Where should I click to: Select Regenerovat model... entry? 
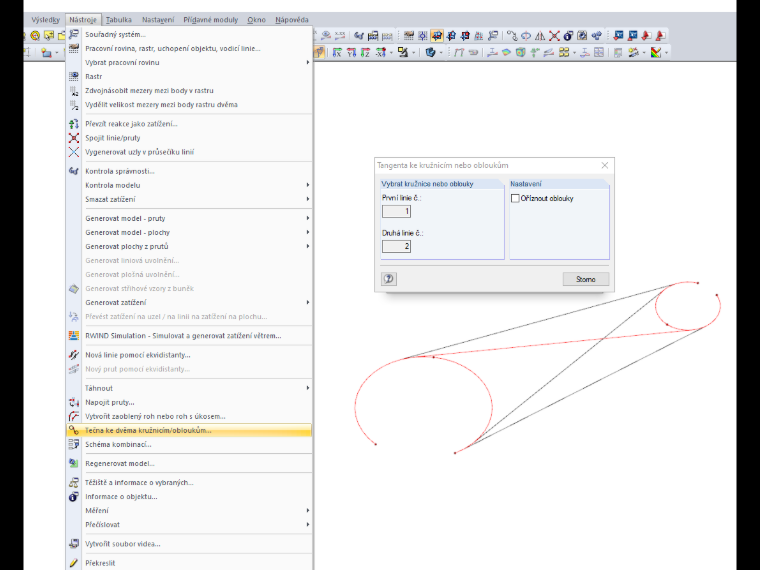tap(189, 463)
